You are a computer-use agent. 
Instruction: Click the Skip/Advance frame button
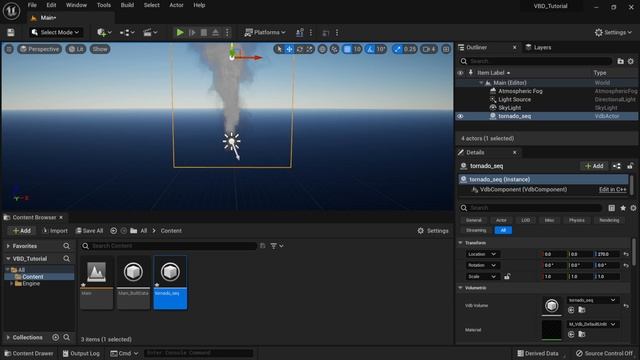tap(192, 32)
